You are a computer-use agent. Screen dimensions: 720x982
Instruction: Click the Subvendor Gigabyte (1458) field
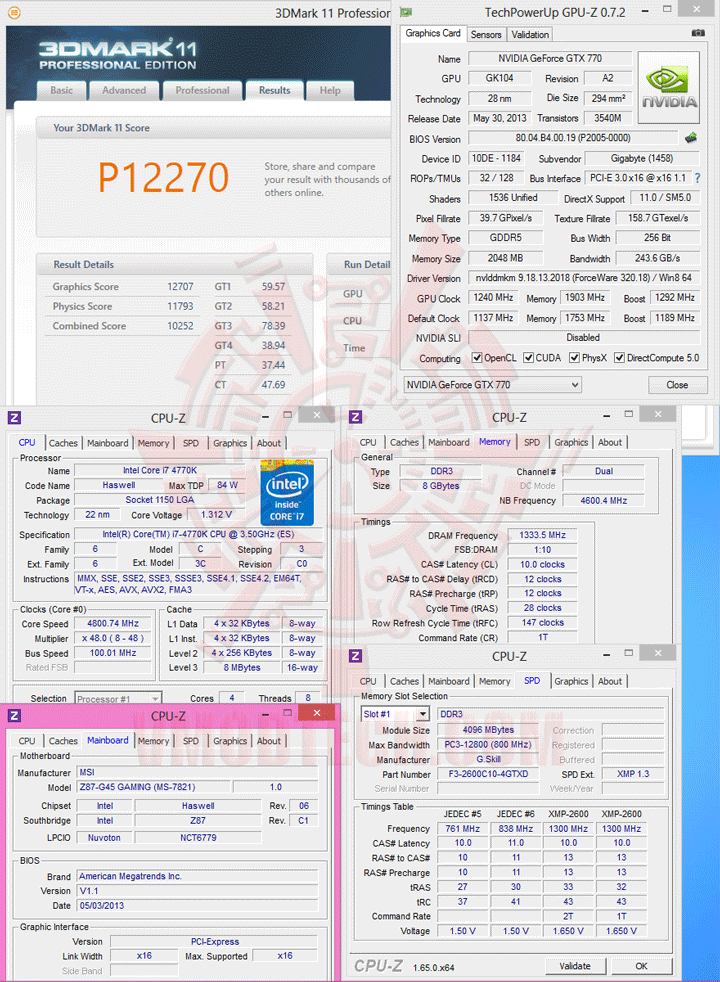coord(642,158)
